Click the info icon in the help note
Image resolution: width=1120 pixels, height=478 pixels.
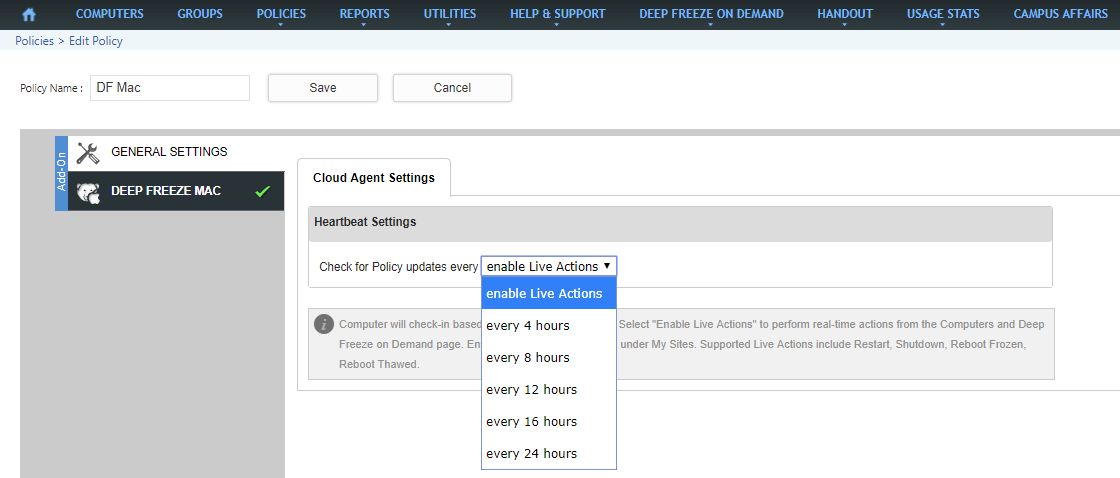pyautogui.click(x=324, y=324)
